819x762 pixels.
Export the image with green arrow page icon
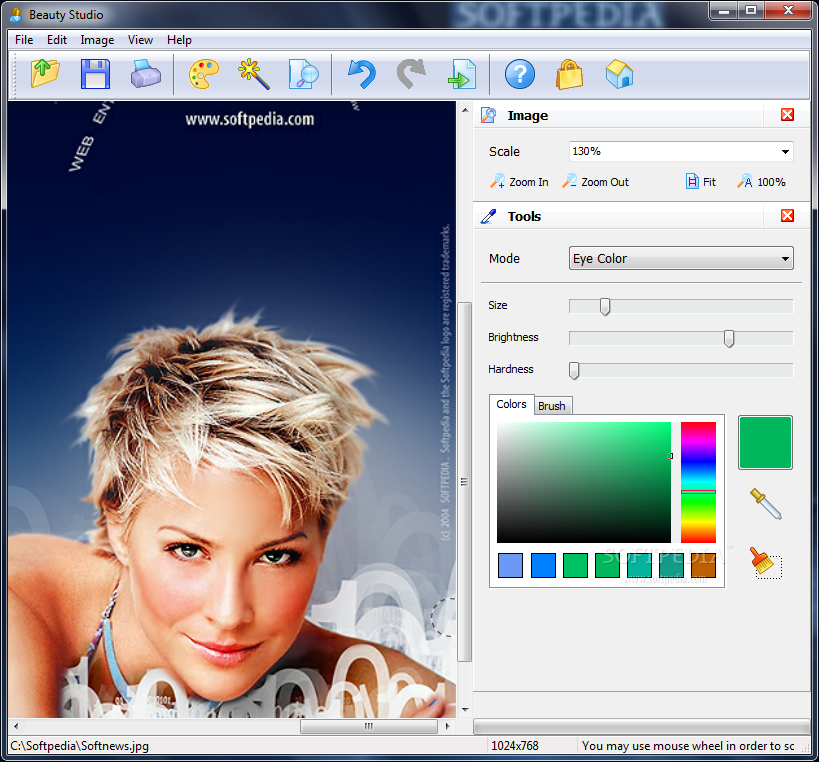[462, 74]
